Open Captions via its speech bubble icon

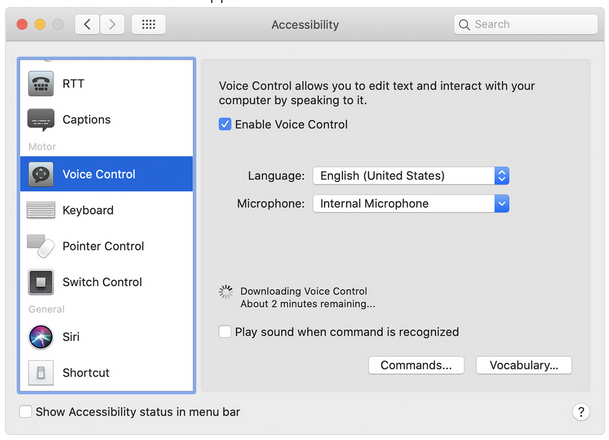[41, 120]
